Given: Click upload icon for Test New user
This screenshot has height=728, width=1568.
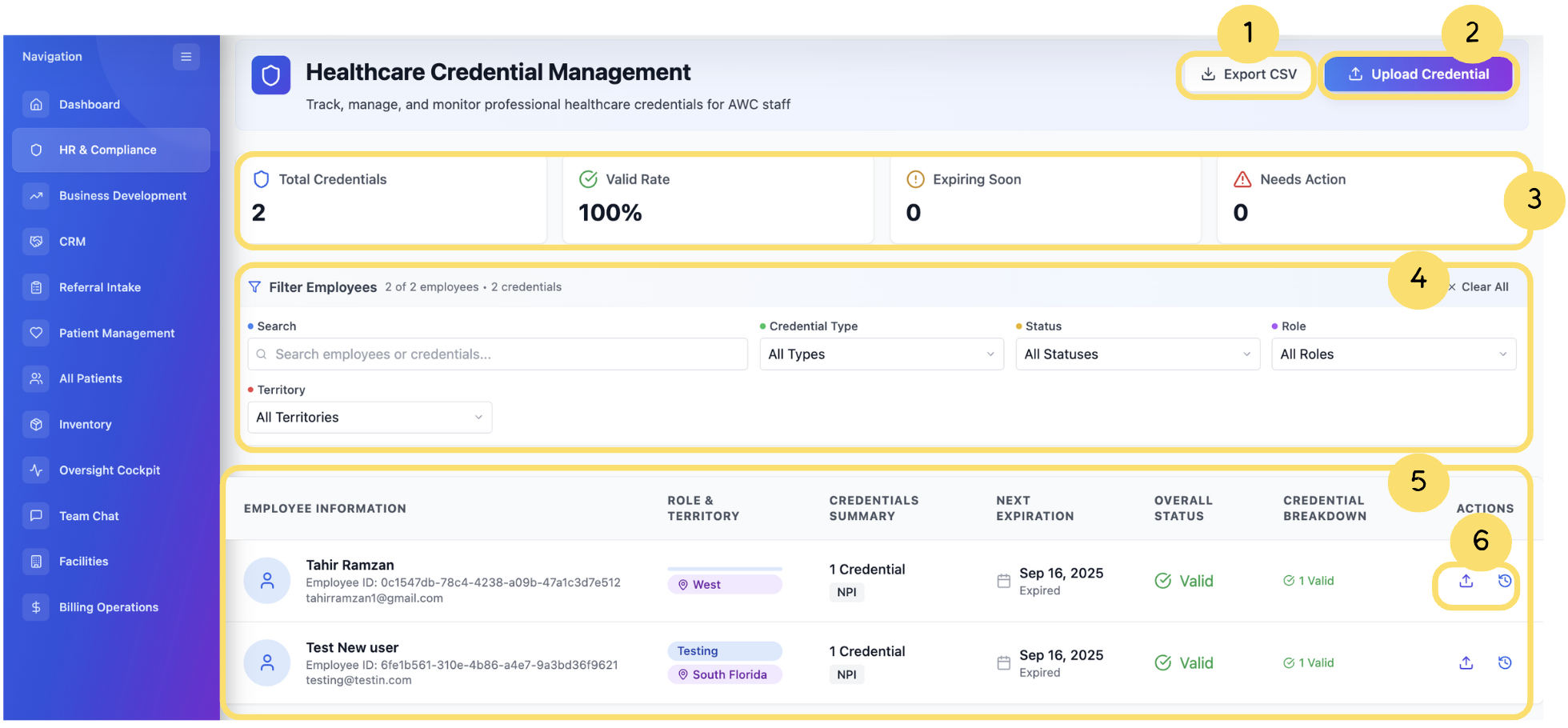Looking at the screenshot, I should 1466,663.
